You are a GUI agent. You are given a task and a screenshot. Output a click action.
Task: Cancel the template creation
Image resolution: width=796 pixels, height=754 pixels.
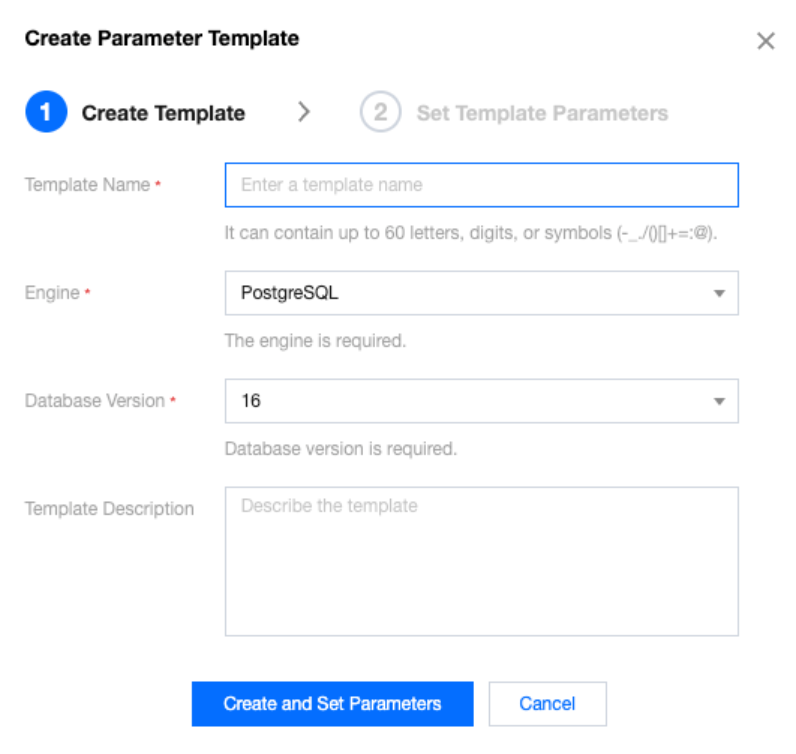click(547, 704)
